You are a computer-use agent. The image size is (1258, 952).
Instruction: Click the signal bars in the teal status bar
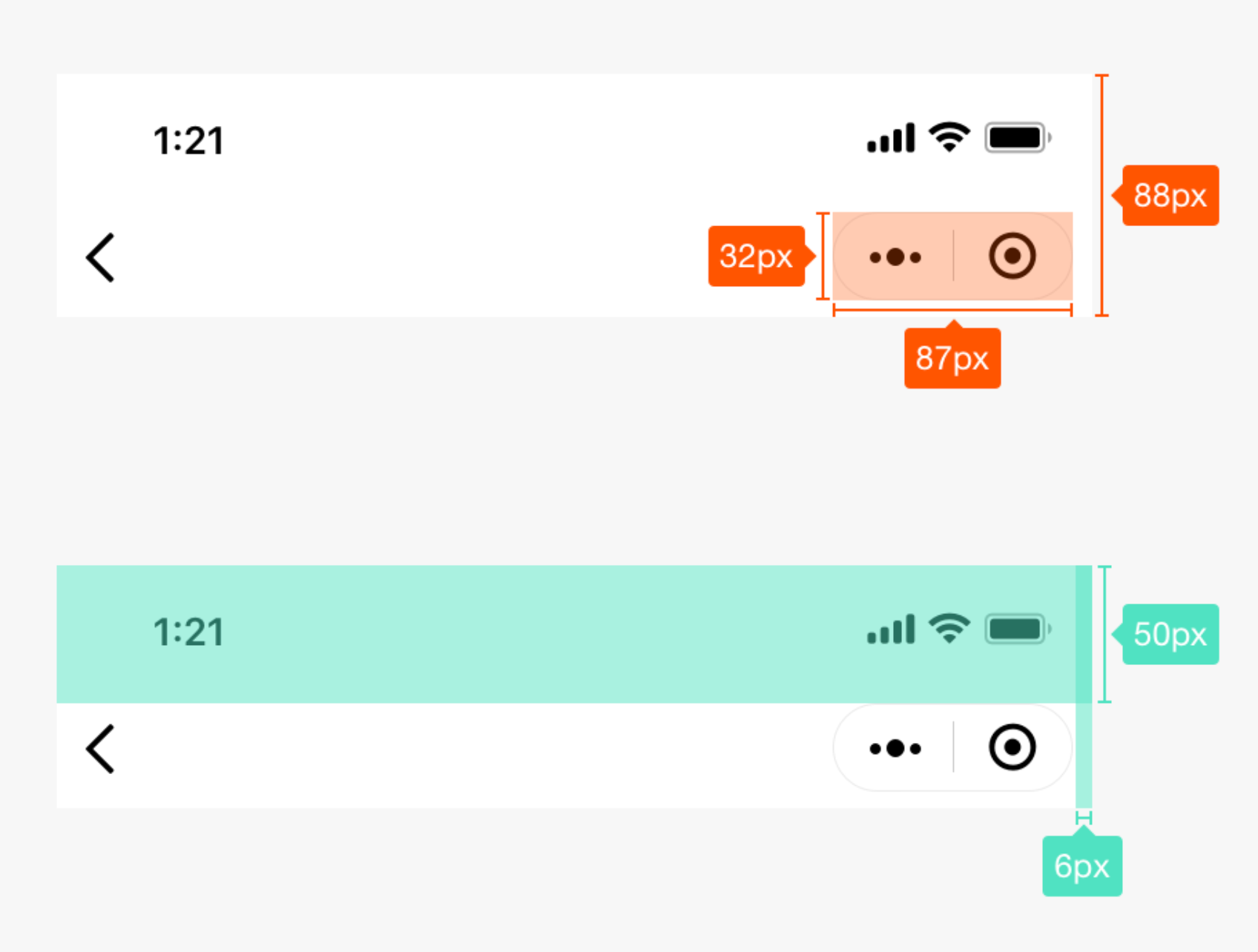pyautogui.click(x=891, y=630)
